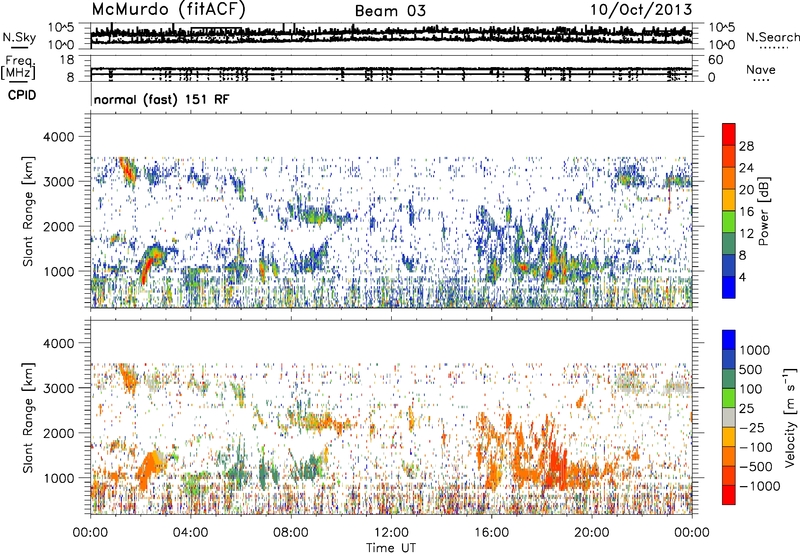
Task: Click the Time UT axis title
Action: tap(391, 548)
